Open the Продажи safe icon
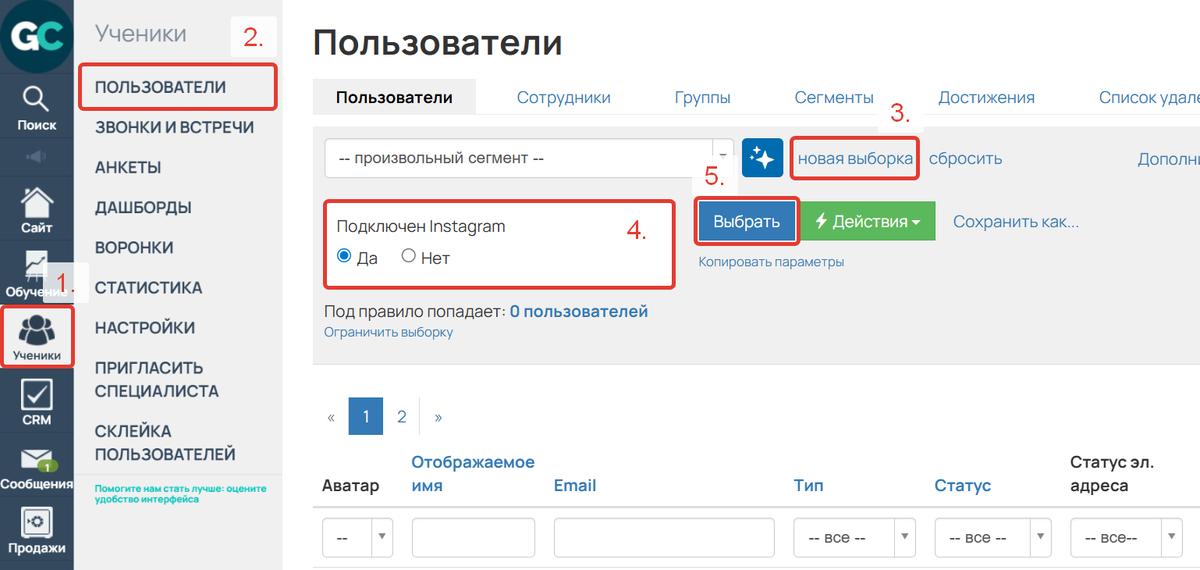Viewport: 1200px width, 570px height. point(36,530)
